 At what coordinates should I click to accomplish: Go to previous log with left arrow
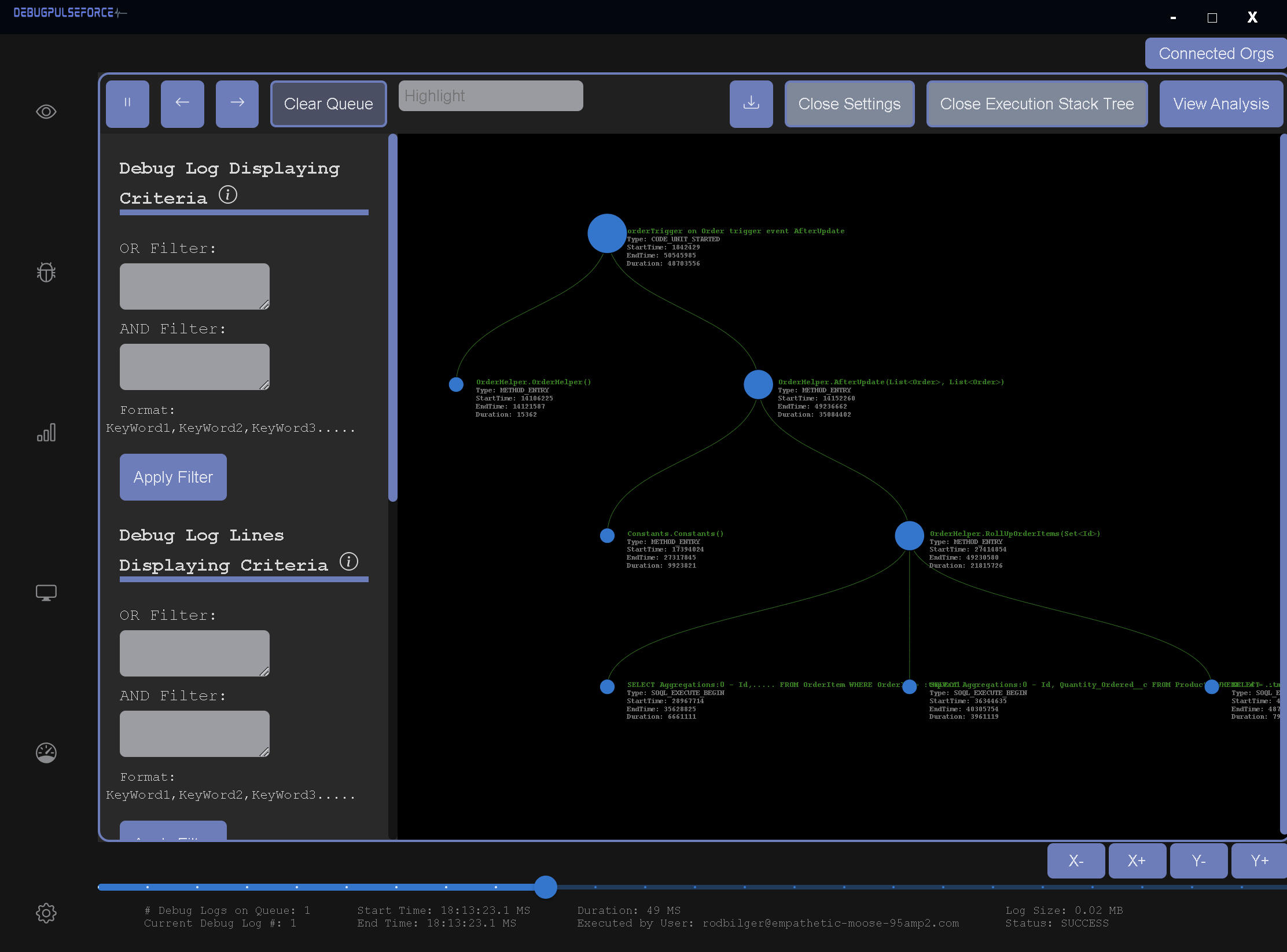click(182, 103)
